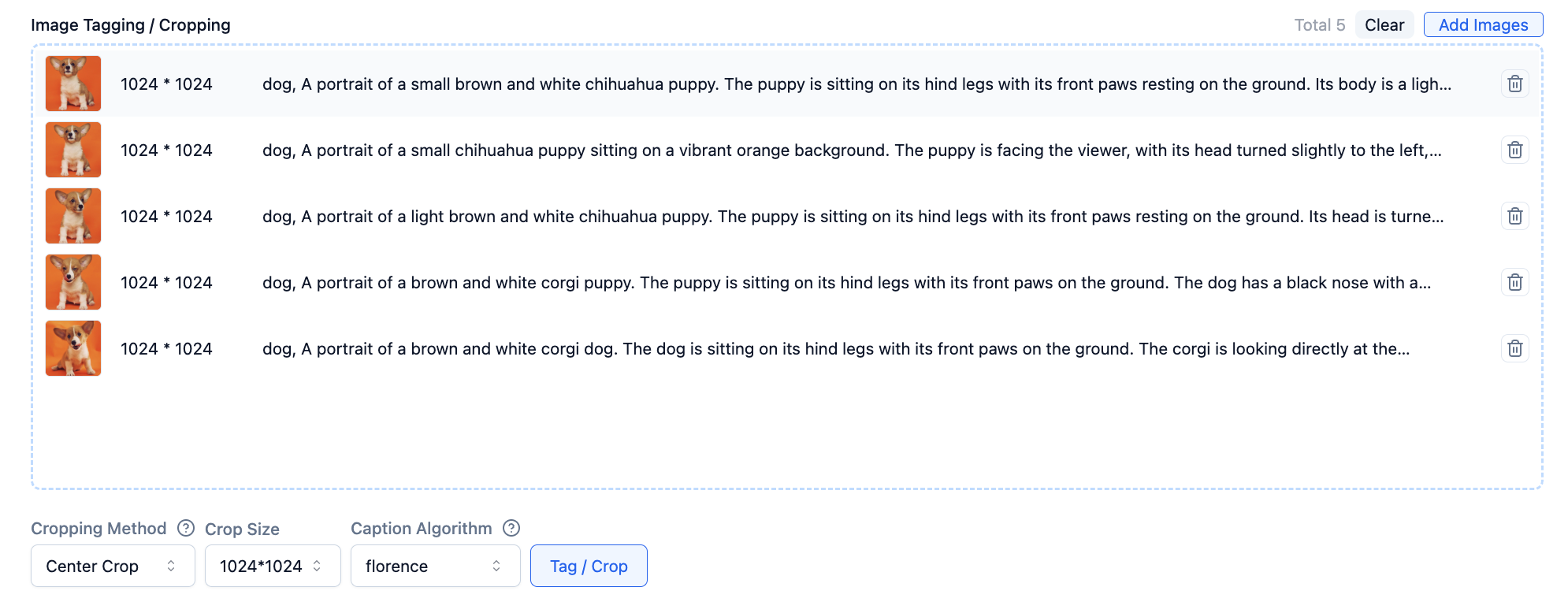Viewport: 1568px width, 613px height.
Task: Click the third puppy image thumbnail
Action: (73, 216)
